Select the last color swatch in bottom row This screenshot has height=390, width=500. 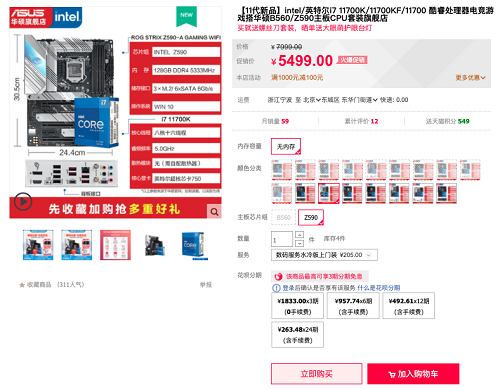pos(447,193)
